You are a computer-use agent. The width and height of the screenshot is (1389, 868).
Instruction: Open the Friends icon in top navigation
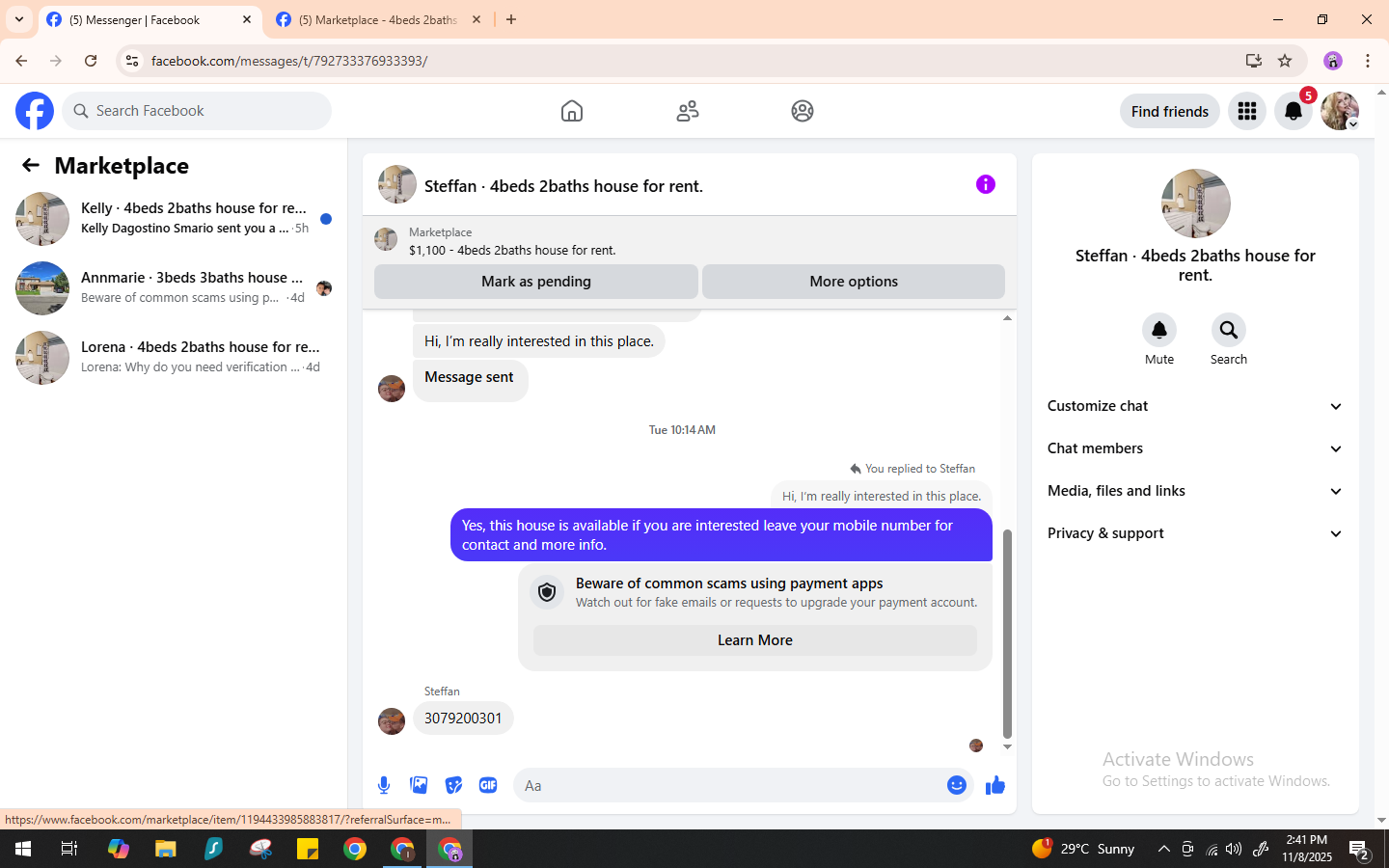(688, 111)
